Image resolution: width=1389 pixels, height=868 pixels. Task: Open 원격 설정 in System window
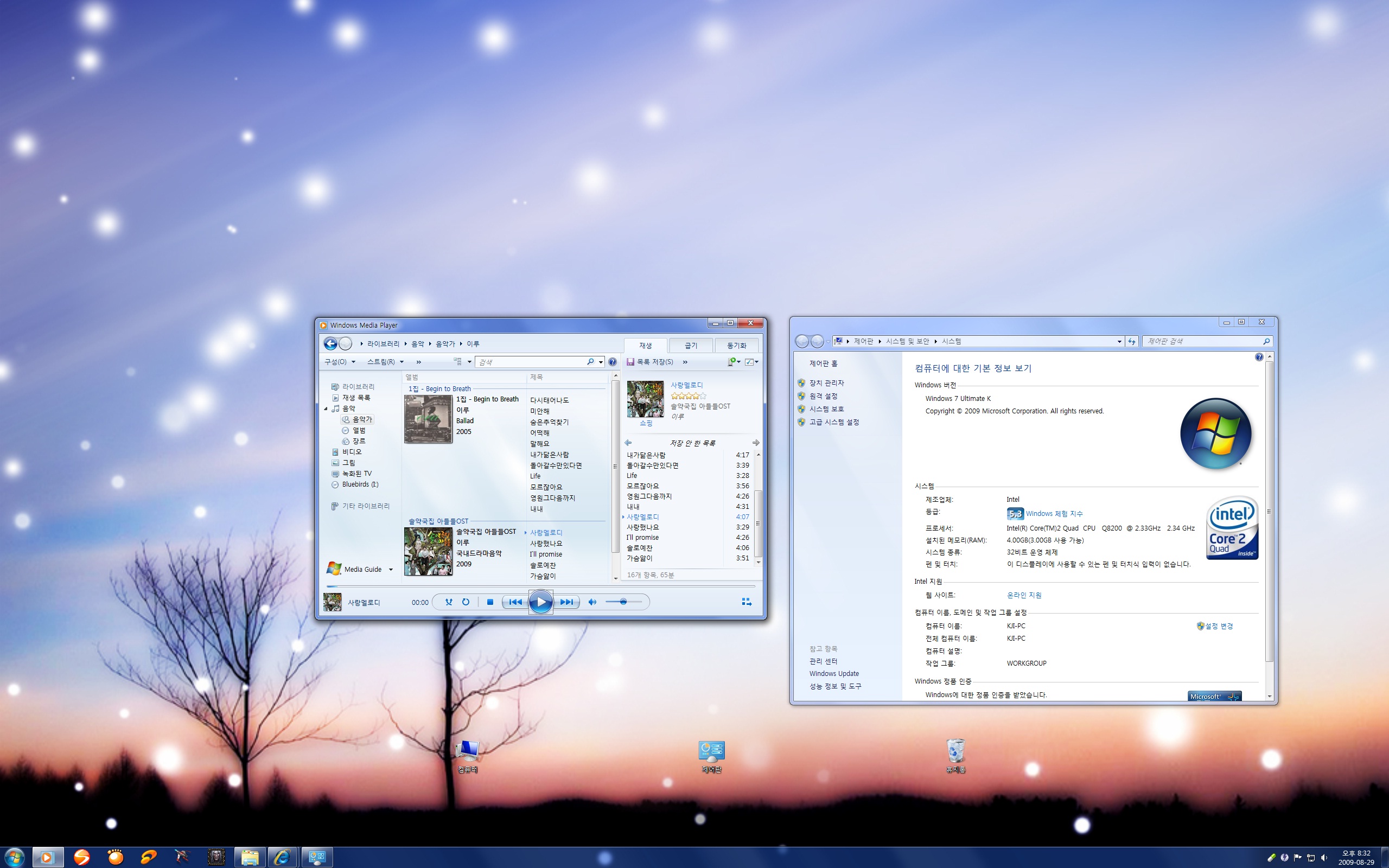tap(823, 396)
